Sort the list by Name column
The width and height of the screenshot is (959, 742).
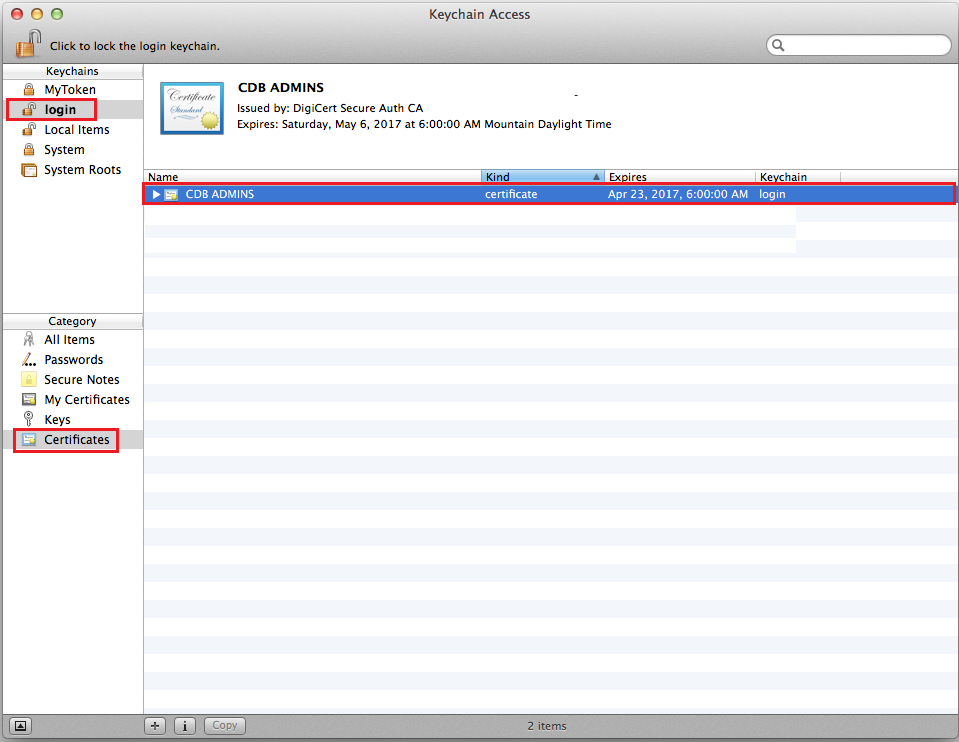310,177
